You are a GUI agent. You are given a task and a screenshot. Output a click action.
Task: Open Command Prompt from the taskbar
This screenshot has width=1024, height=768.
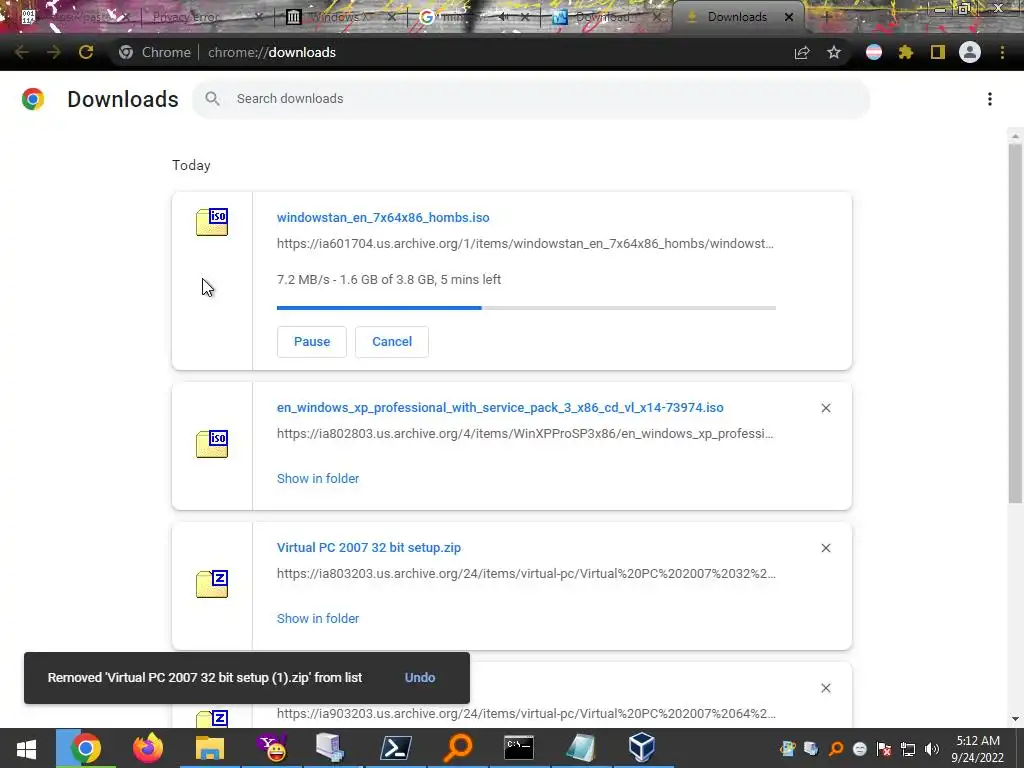(519, 748)
